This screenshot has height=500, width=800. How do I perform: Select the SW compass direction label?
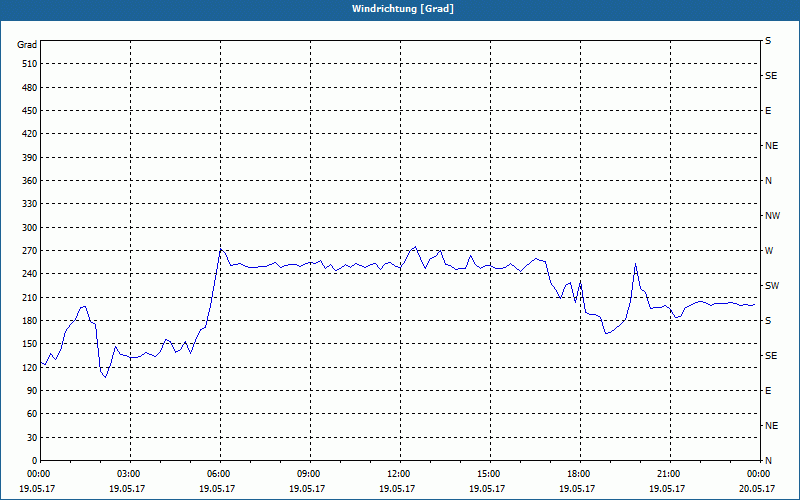click(x=772, y=286)
